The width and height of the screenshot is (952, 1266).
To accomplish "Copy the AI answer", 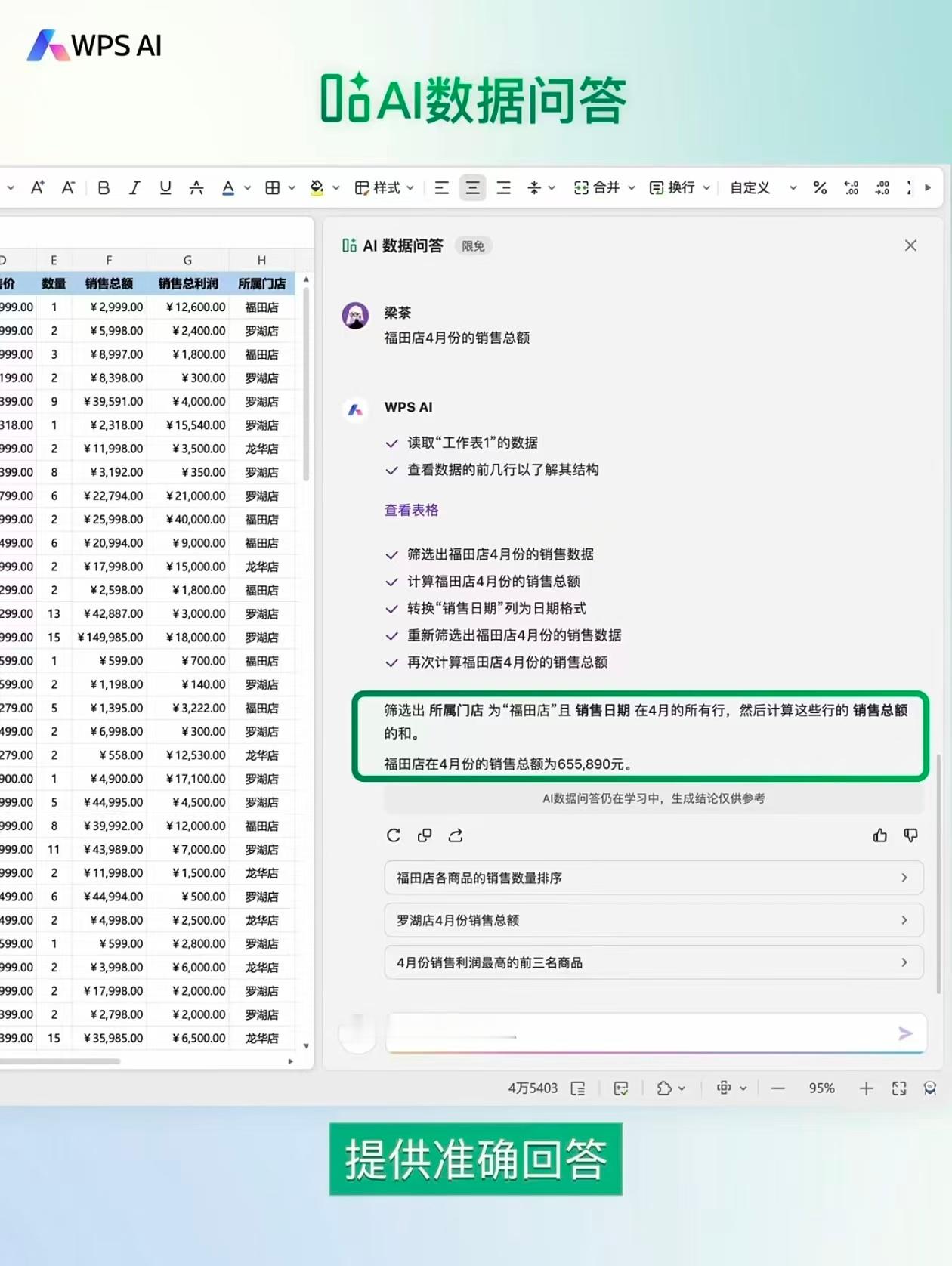I will pos(425,835).
